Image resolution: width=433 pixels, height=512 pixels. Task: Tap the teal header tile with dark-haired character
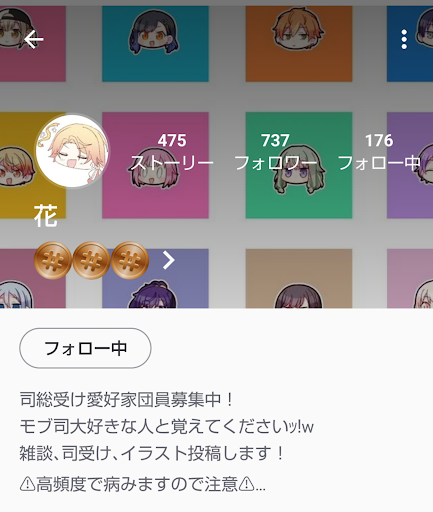[155, 44]
